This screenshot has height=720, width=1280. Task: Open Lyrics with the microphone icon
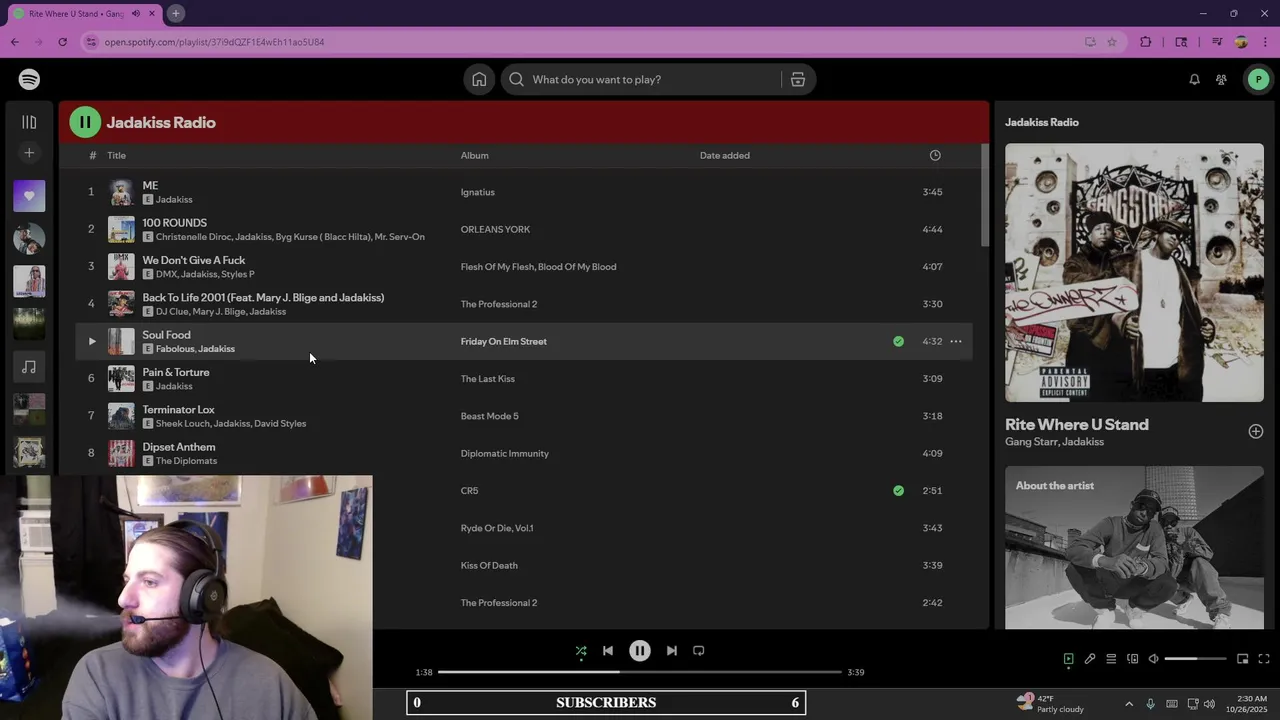(1090, 659)
